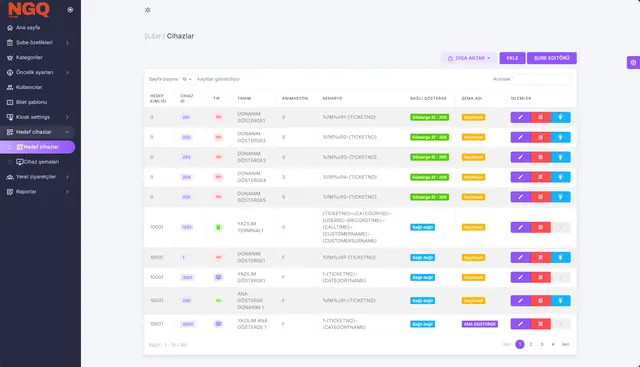Image resolution: width=640 pixels, height=367 pixels.
Task: Sort by SENARYO column header
Action: click(332, 98)
